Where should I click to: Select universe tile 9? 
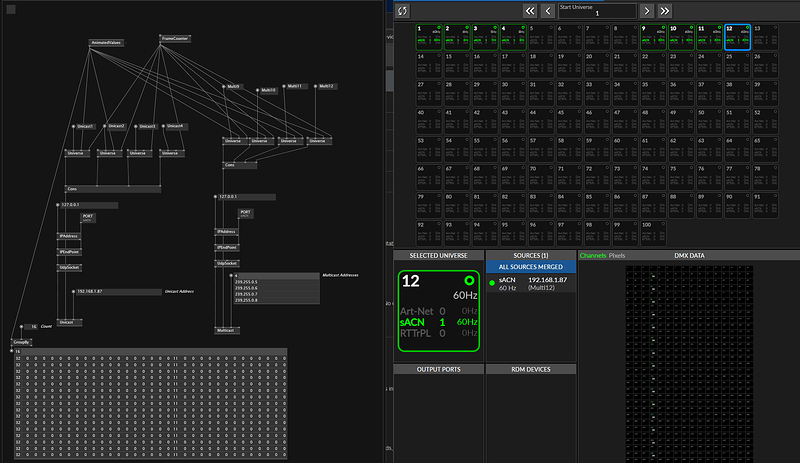(653, 37)
